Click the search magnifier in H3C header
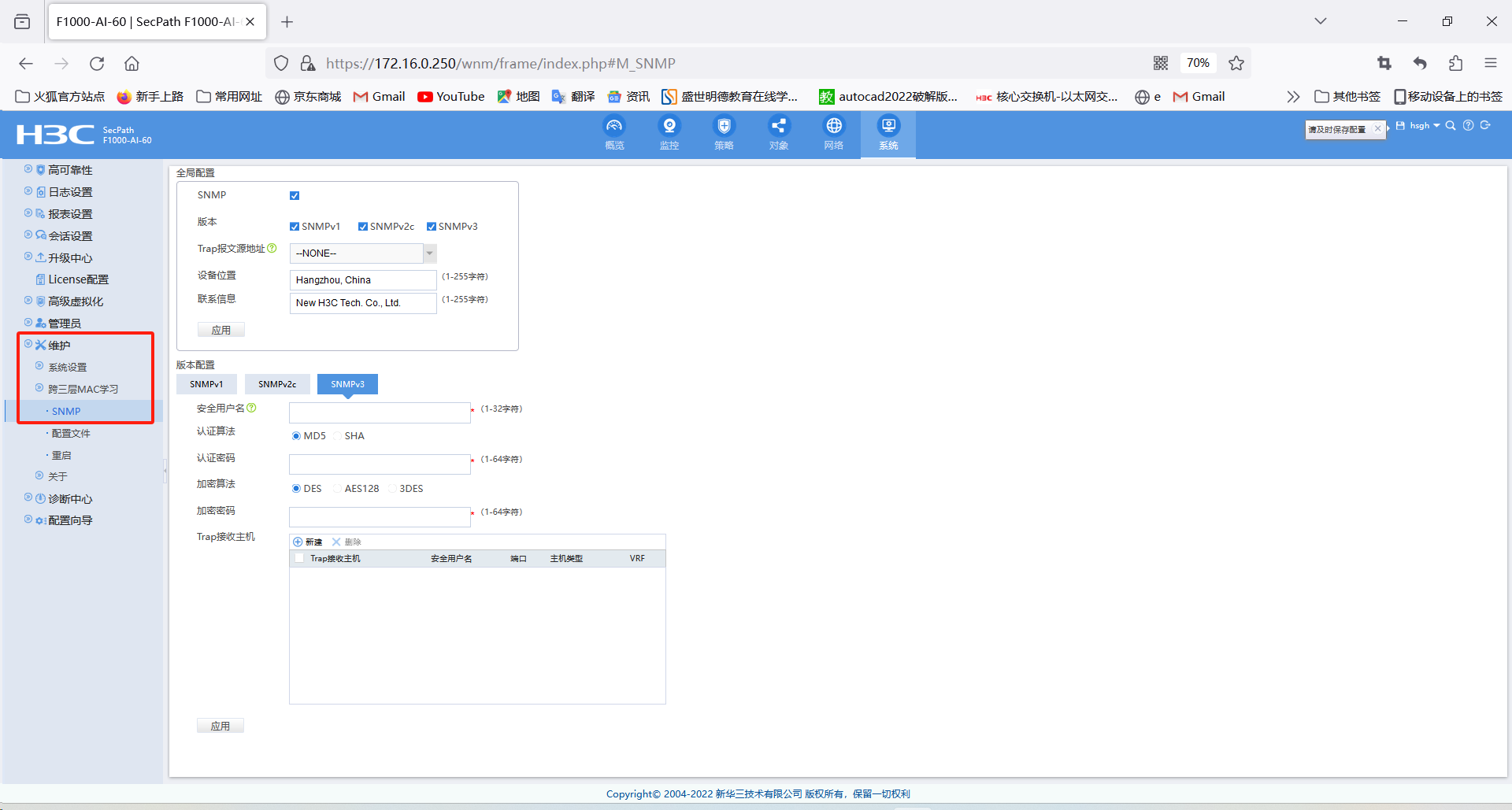The image size is (1512, 810). [x=1451, y=126]
